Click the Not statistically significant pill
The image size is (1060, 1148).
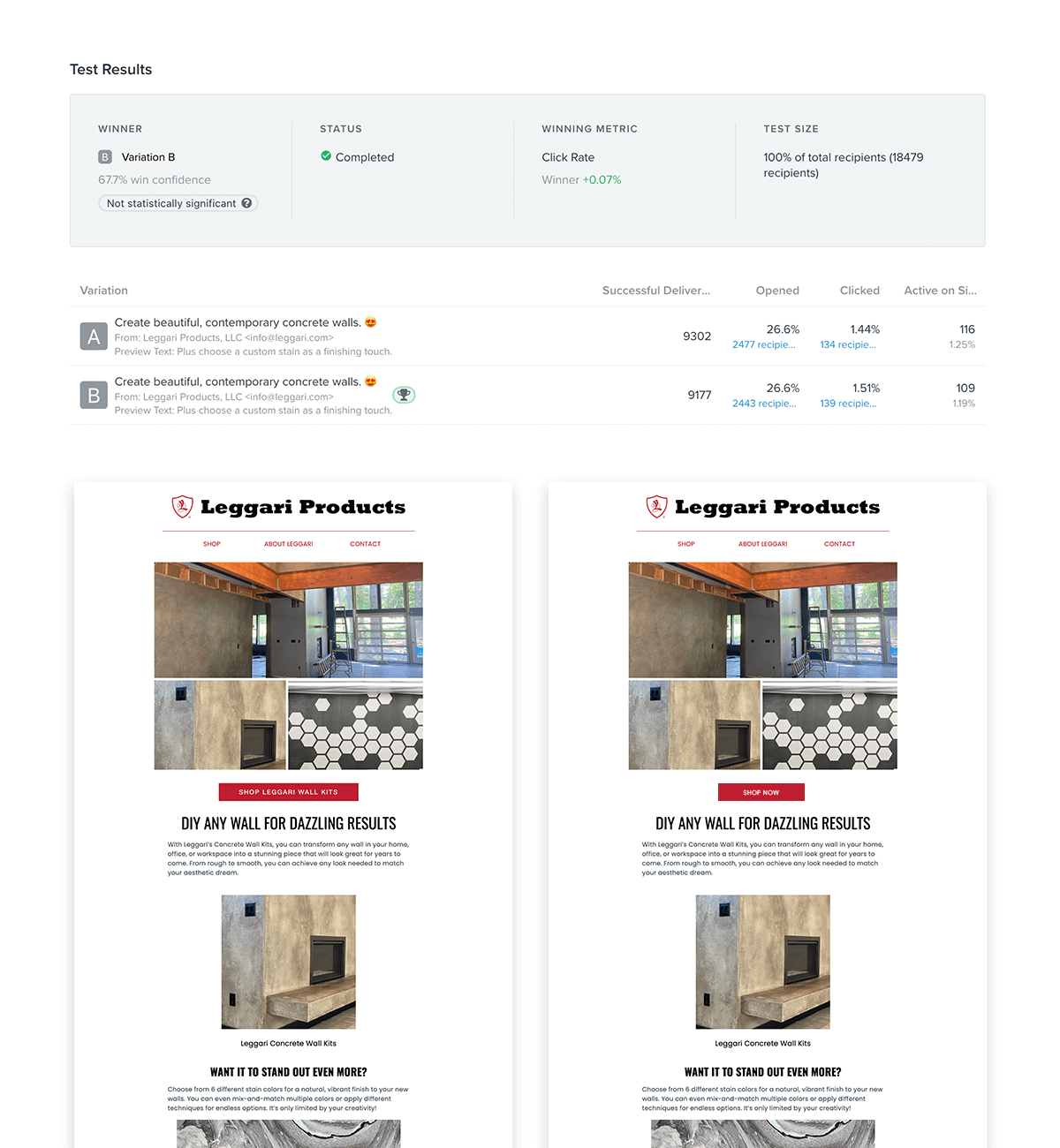pyautogui.click(x=178, y=203)
